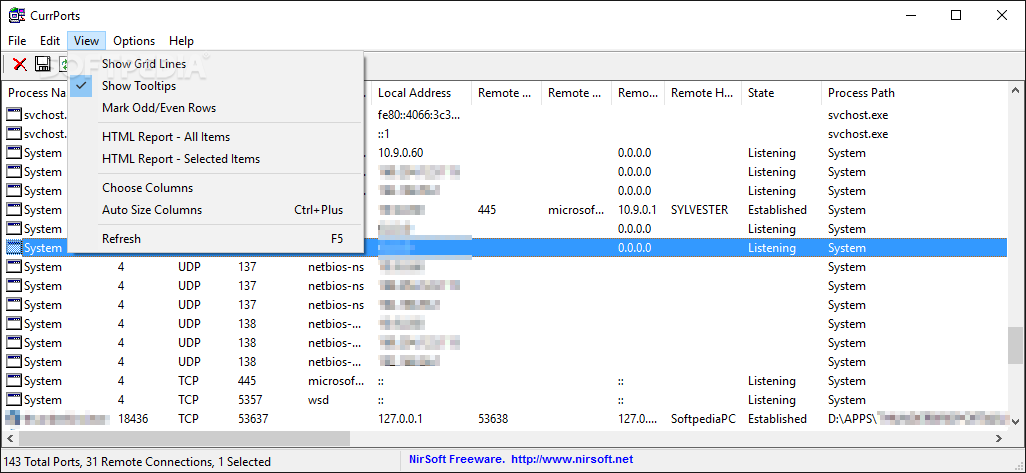
Task: Uncheck Show Tooltips in View menu
Action: tap(215, 86)
